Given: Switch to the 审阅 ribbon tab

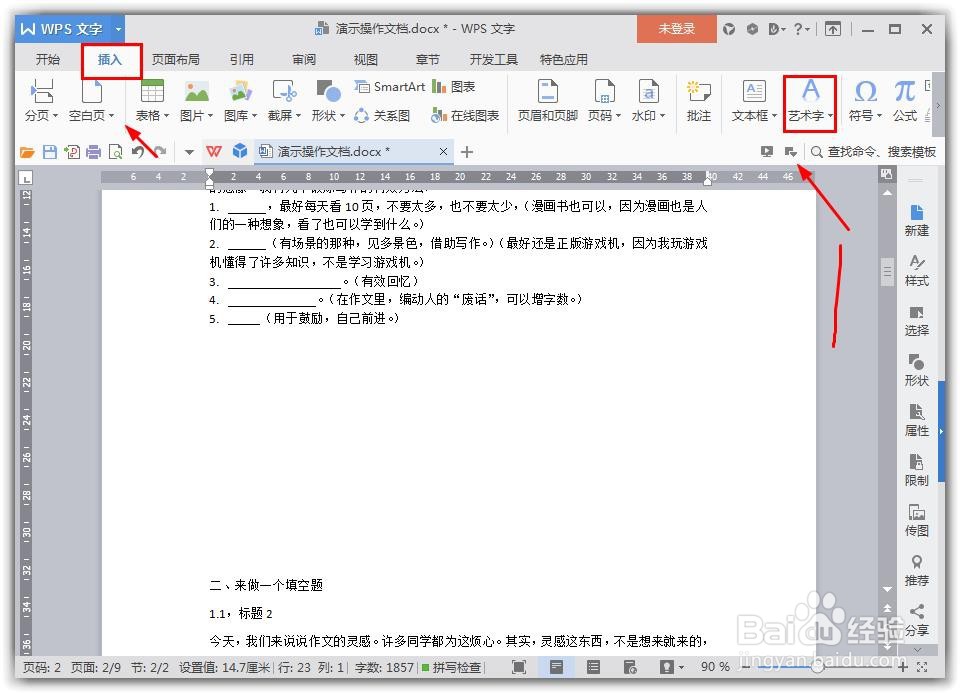Looking at the screenshot, I should coord(303,59).
